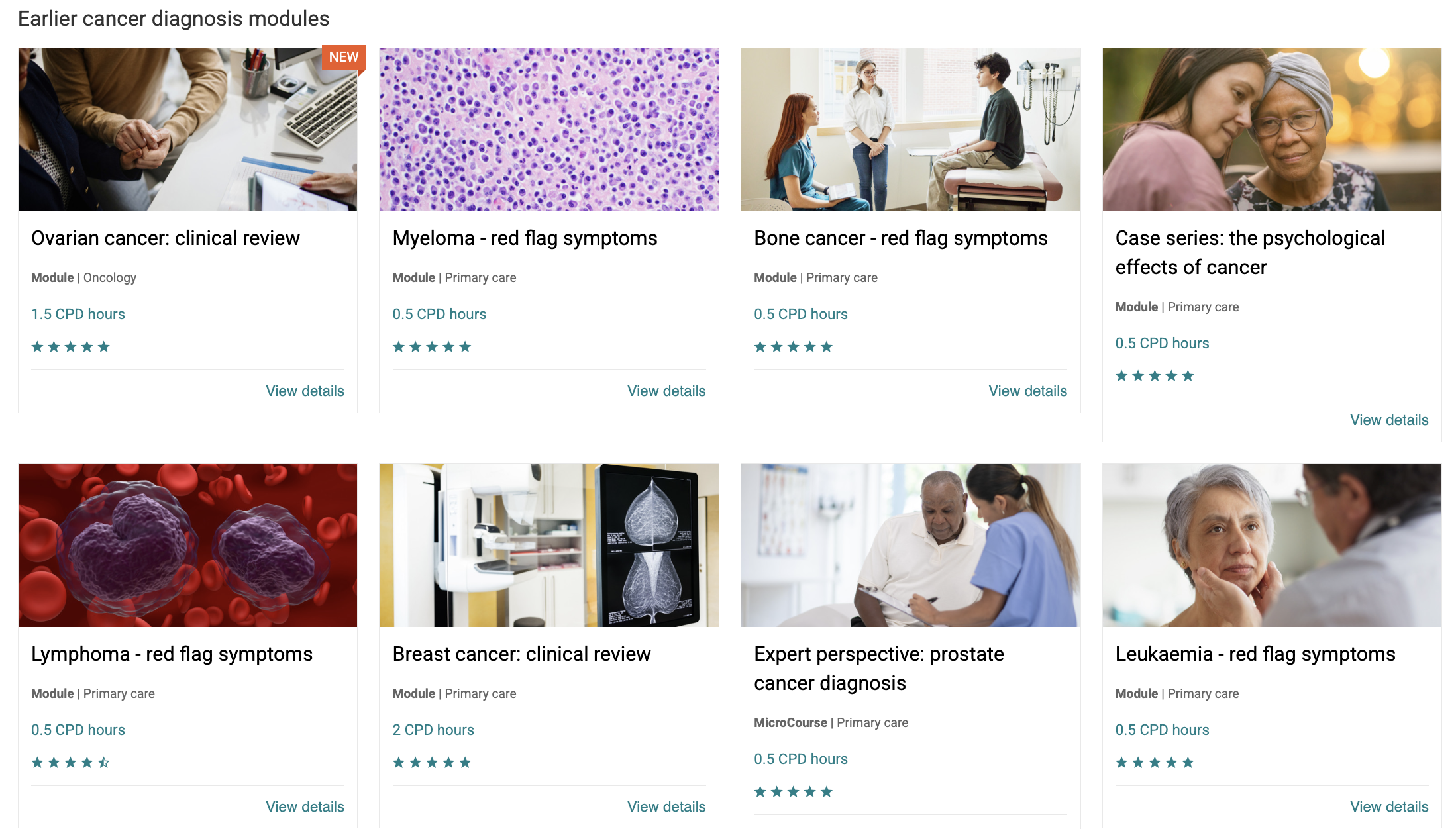Click the NEW badge on Ovarian cancer card
The width and height of the screenshot is (1456, 829).
[x=343, y=58]
